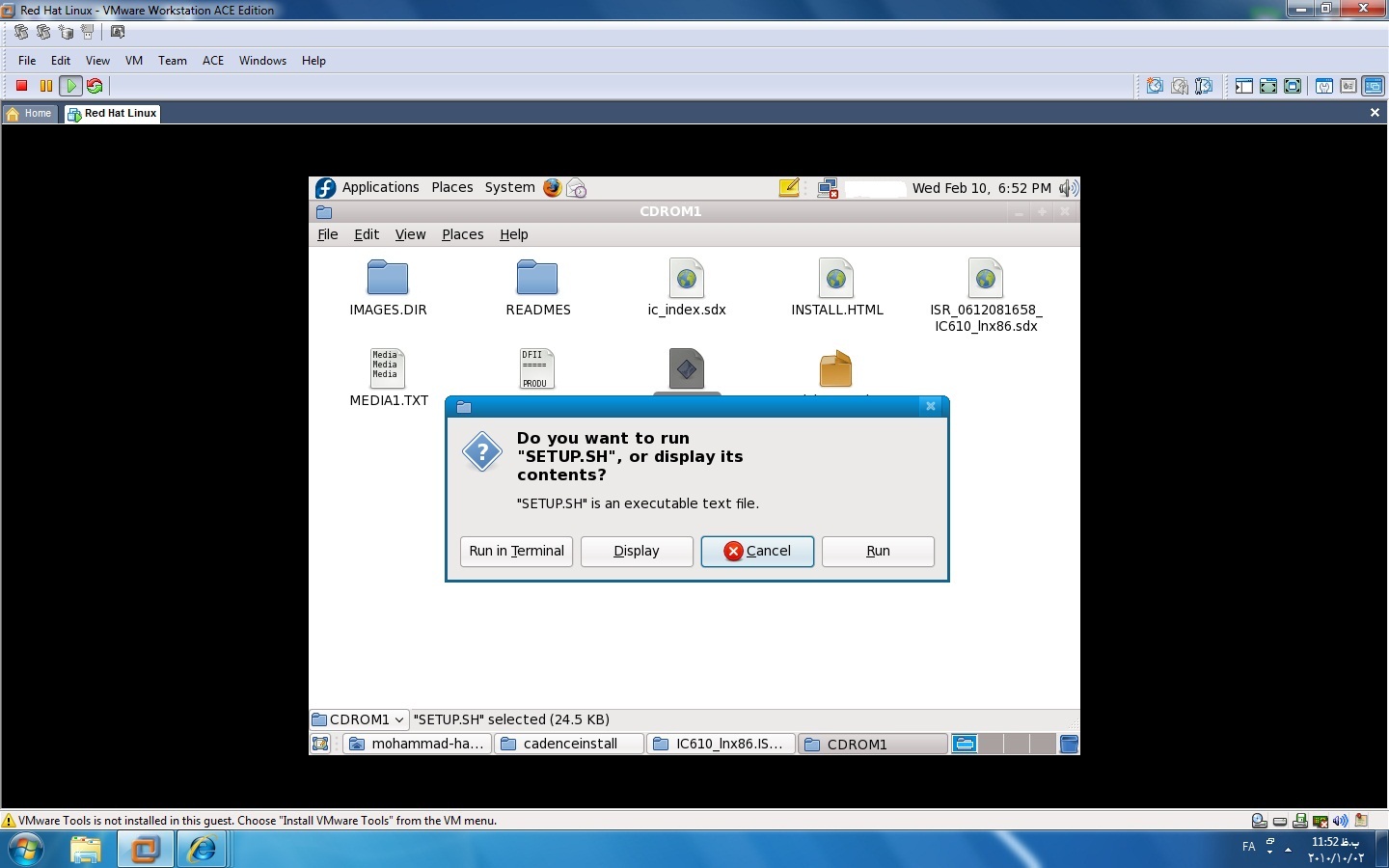Open the Snapshot Manager
This screenshot has width=1389, height=868.
[1204, 86]
